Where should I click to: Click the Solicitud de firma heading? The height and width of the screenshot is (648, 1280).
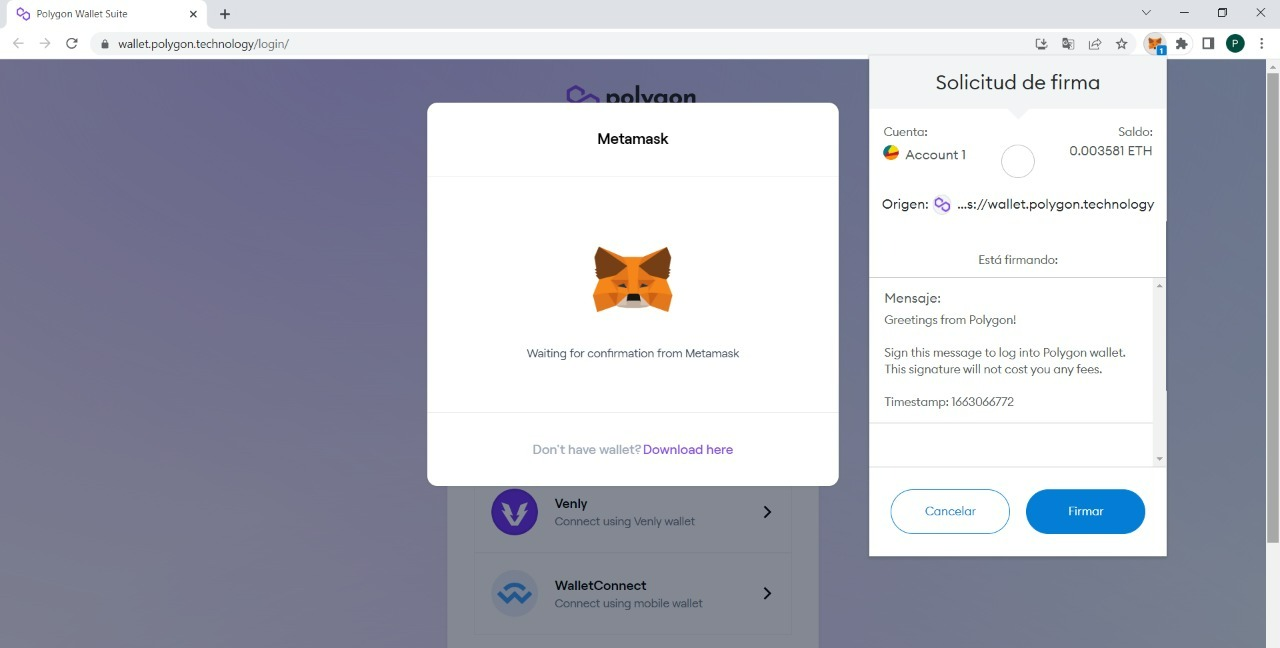tap(1017, 83)
